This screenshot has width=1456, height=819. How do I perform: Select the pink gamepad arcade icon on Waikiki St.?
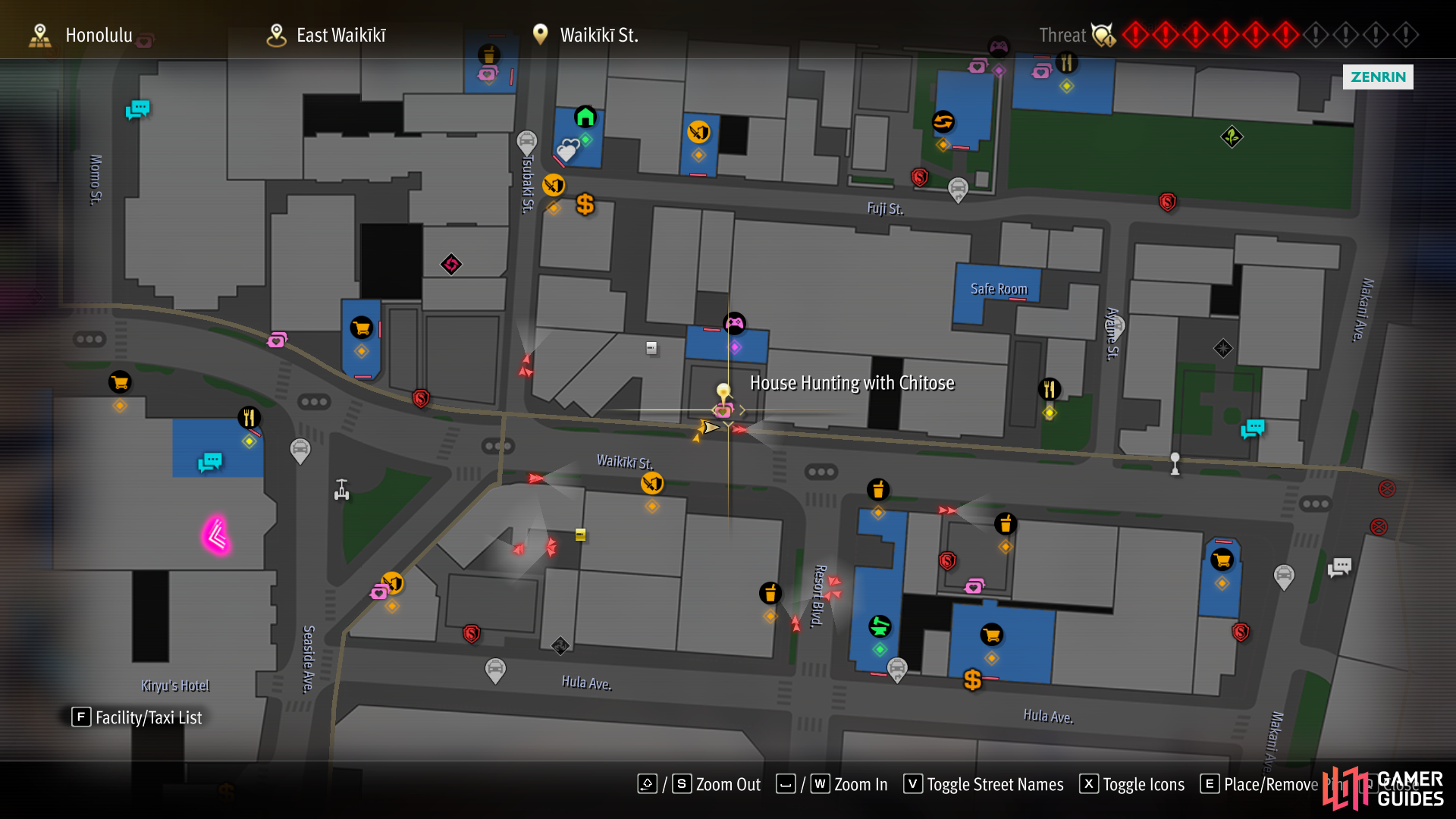734,324
